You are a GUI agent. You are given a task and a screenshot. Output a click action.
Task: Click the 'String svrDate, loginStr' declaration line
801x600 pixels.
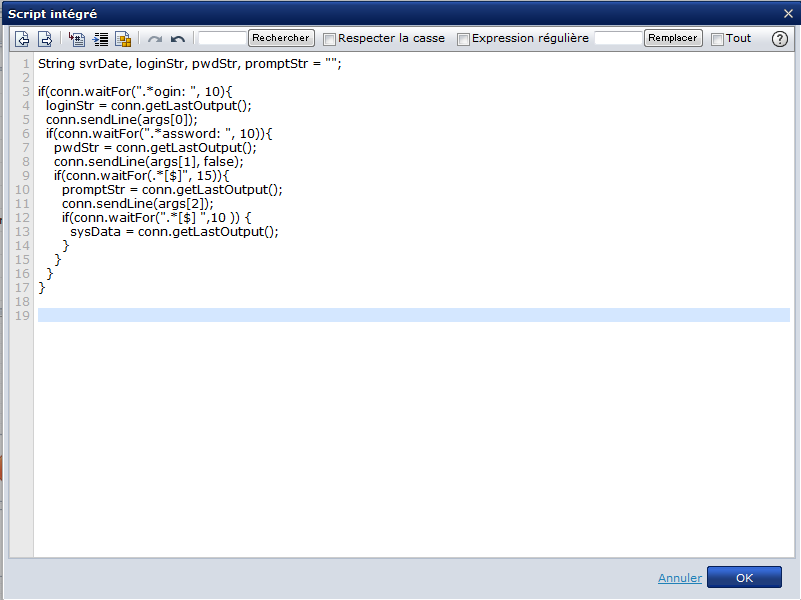pyautogui.click(x=190, y=64)
